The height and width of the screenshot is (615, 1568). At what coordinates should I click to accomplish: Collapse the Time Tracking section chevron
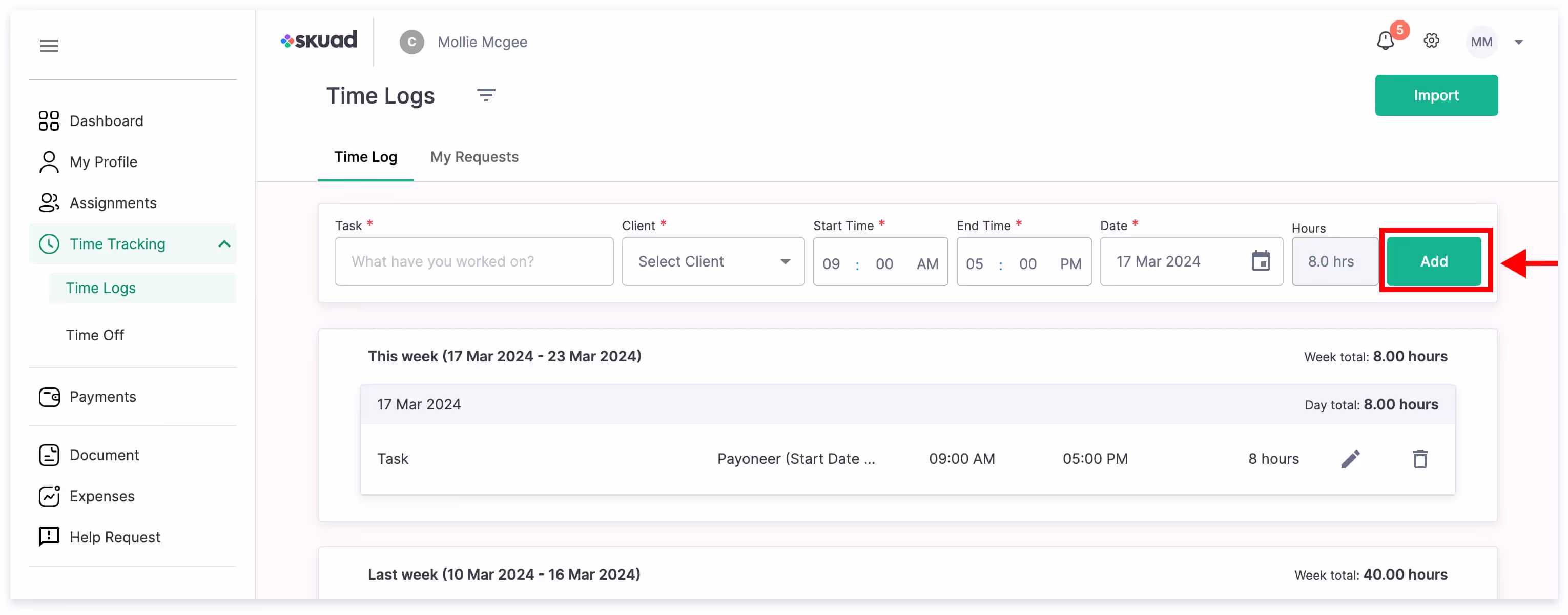pos(224,244)
